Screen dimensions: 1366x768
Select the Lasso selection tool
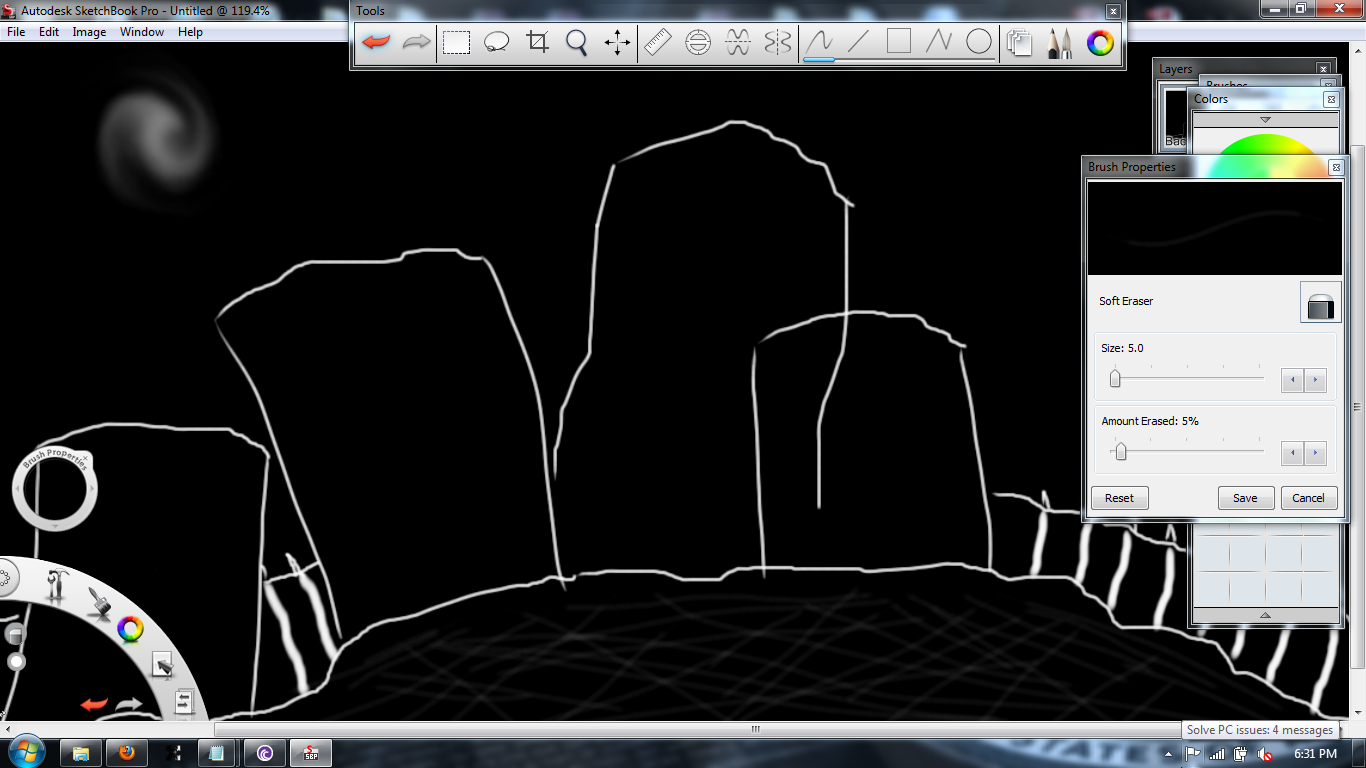[497, 42]
